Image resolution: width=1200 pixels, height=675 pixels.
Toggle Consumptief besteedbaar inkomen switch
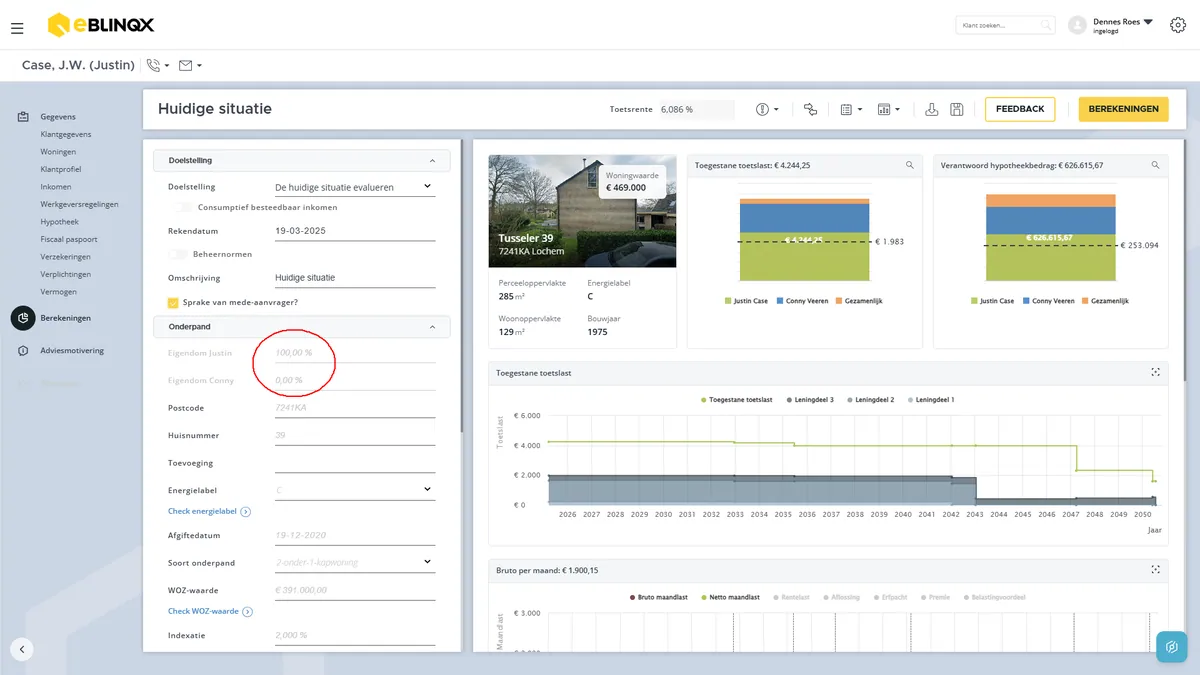click(x=182, y=208)
